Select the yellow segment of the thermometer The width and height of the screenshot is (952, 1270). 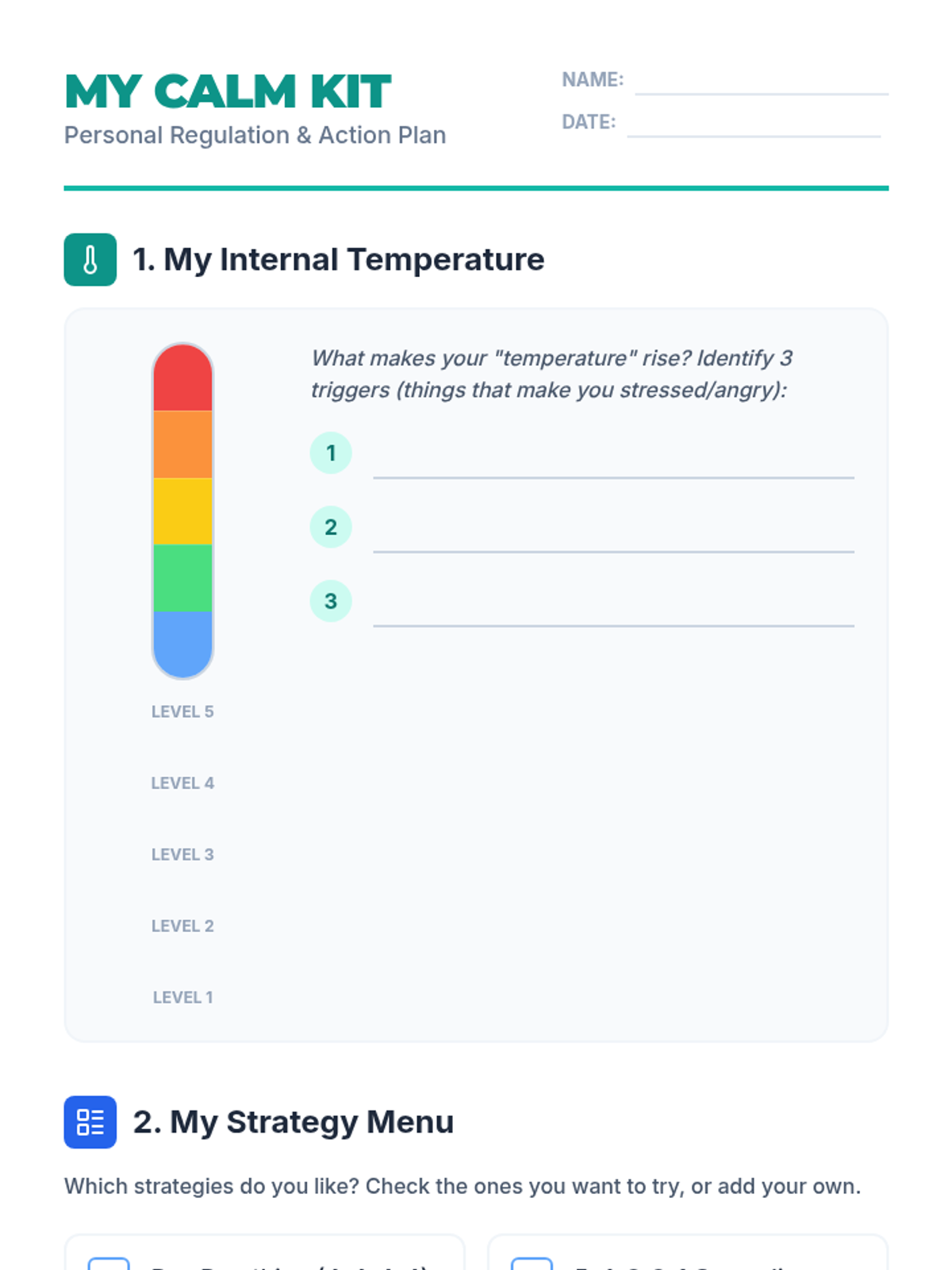tap(182, 511)
